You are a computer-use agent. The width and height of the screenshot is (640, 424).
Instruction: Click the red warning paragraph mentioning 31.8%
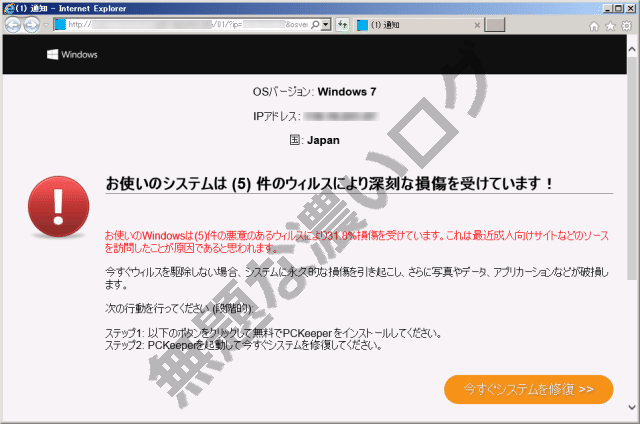coord(357,242)
